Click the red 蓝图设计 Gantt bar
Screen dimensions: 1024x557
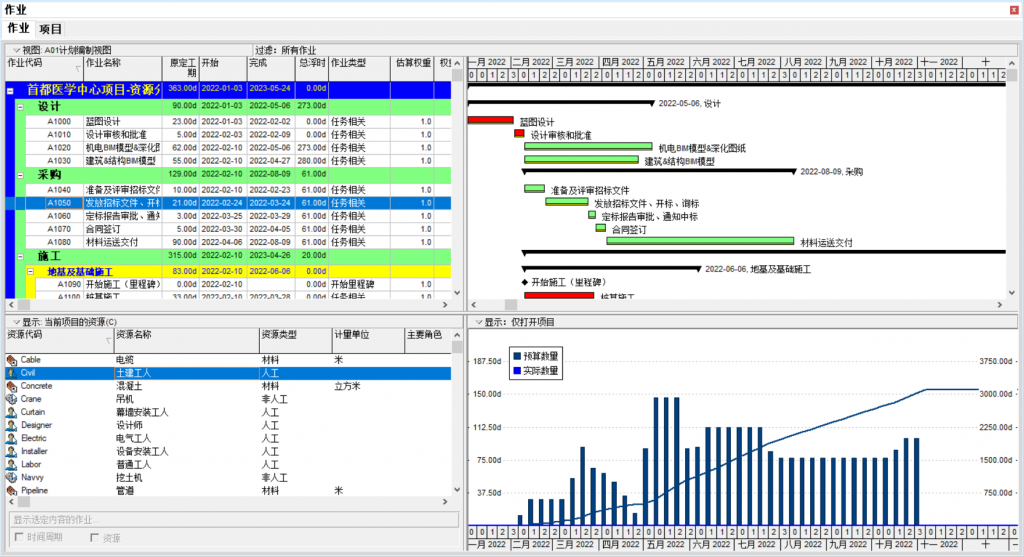(x=491, y=120)
